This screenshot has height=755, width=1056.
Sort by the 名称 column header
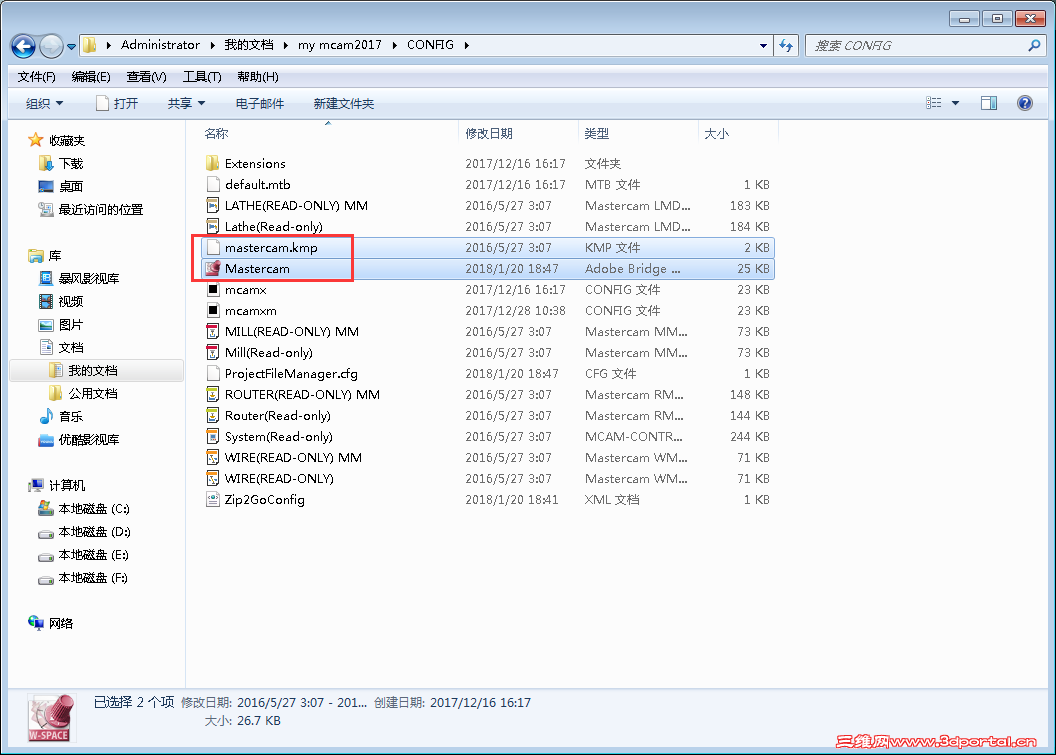pyautogui.click(x=216, y=133)
